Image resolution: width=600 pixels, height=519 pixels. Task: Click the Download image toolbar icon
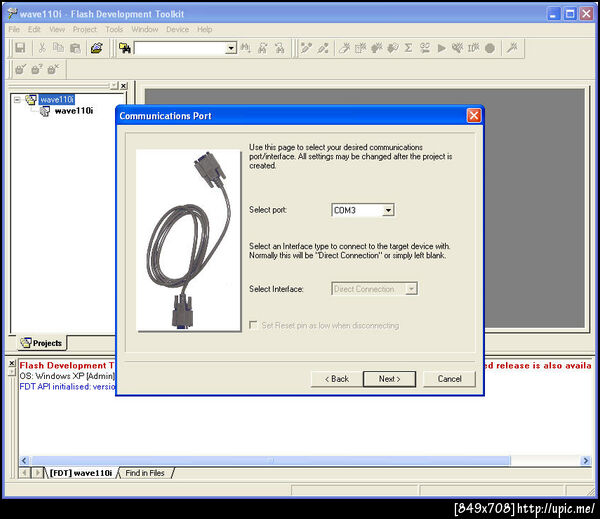pyautogui.click(x=393, y=48)
